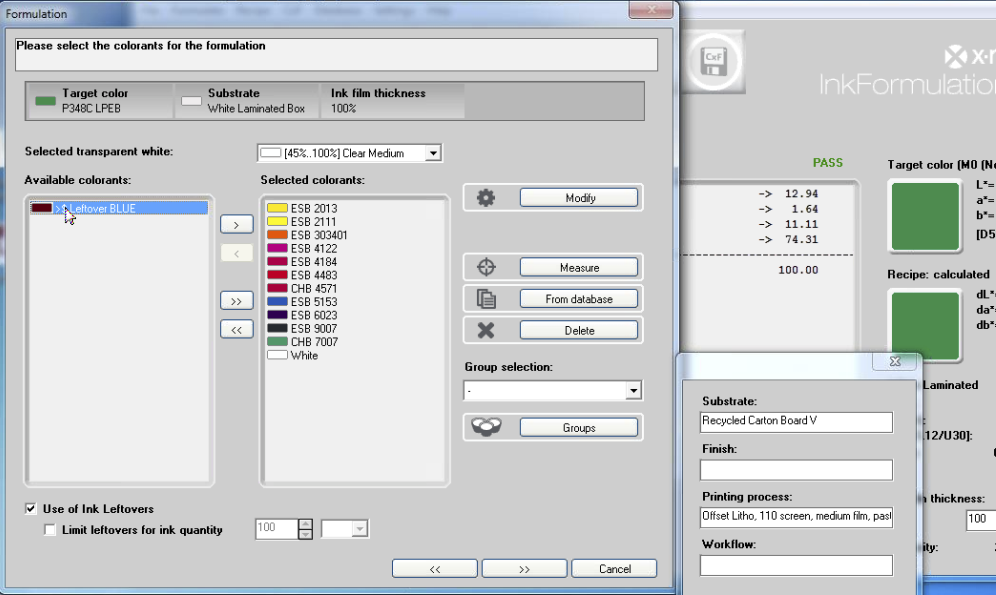The image size is (996, 595).
Task: Click into the Substrate text field
Action: point(796,421)
